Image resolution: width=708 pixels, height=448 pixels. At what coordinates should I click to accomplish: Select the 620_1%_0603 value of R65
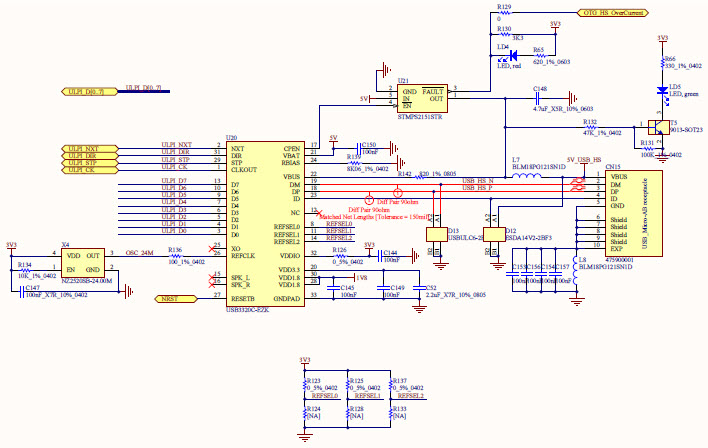(x=551, y=62)
